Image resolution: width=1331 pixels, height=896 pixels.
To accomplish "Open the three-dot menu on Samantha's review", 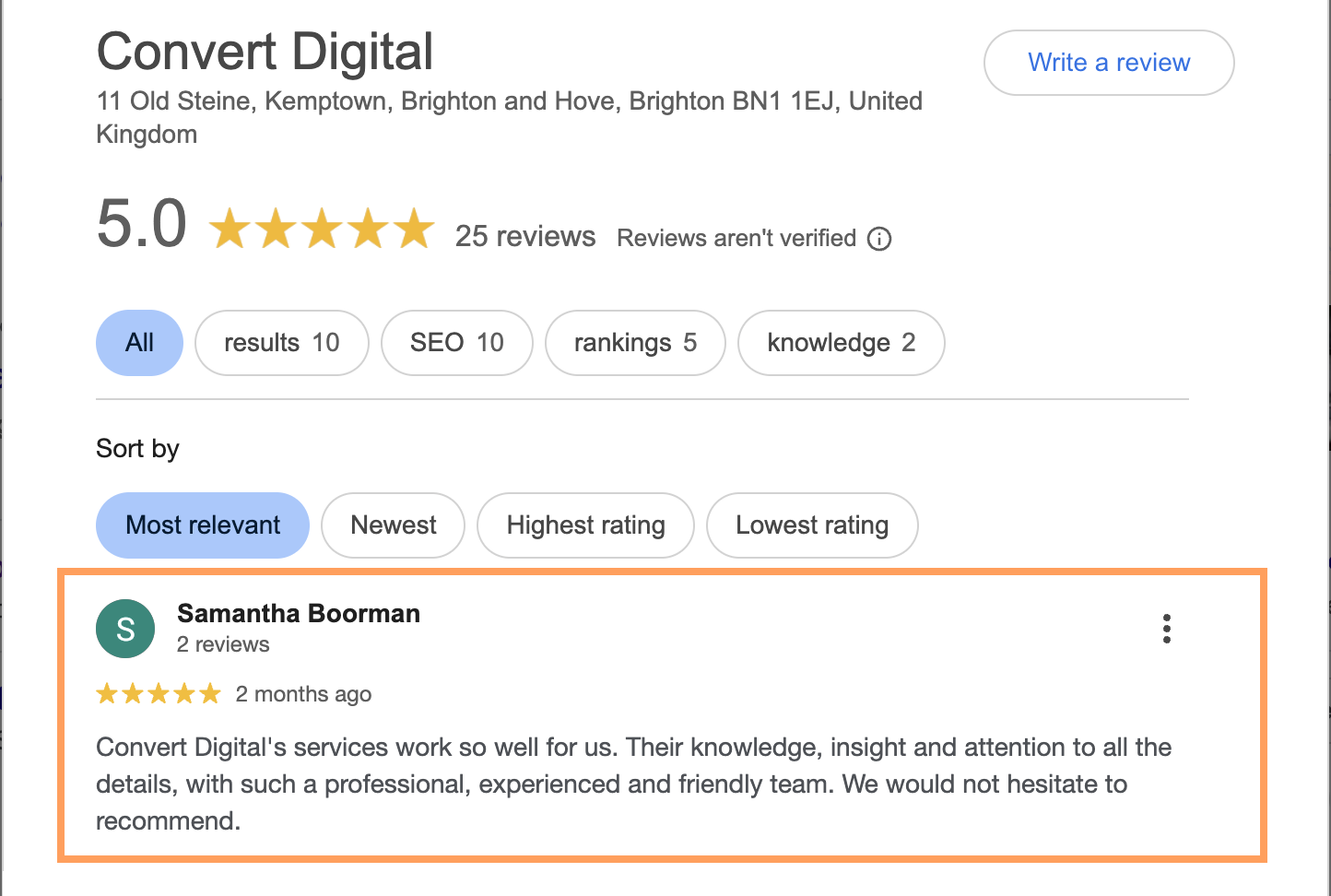I will point(1166,629).
